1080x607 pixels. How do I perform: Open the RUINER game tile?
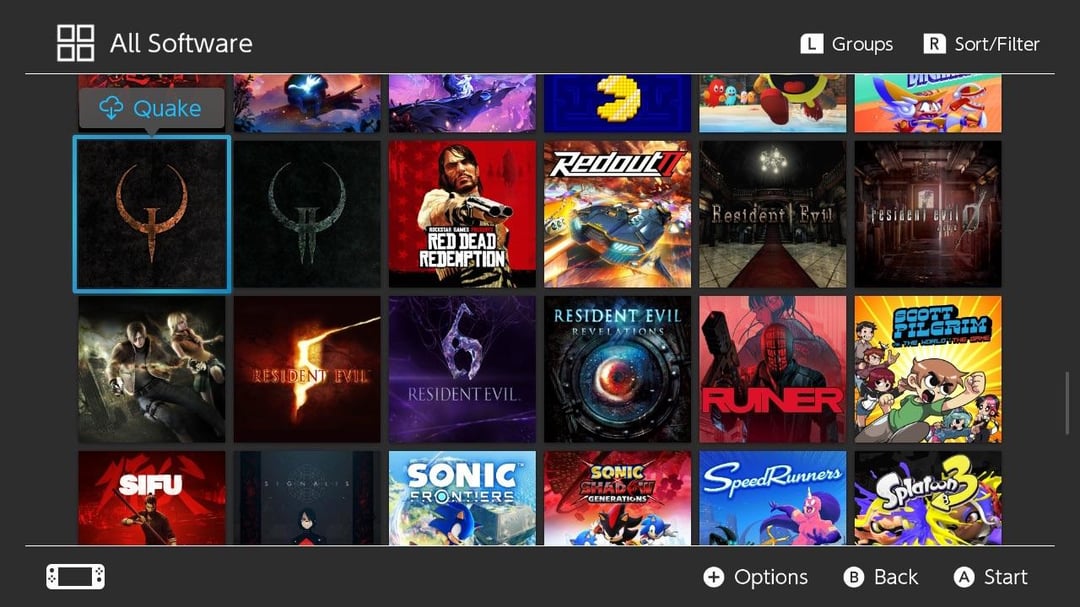click(772, 369)
